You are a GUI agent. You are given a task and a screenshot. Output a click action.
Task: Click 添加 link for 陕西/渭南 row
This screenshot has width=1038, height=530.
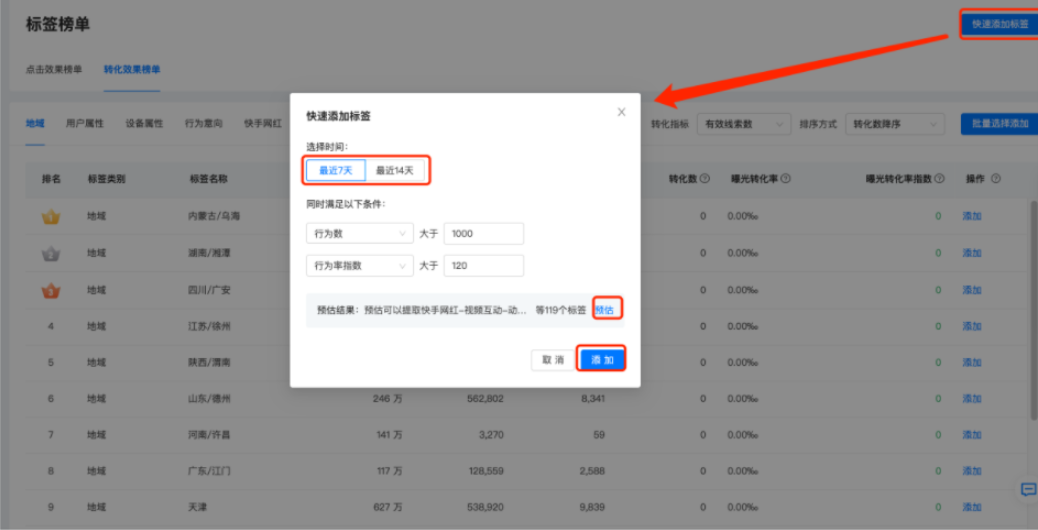(972, 363)
